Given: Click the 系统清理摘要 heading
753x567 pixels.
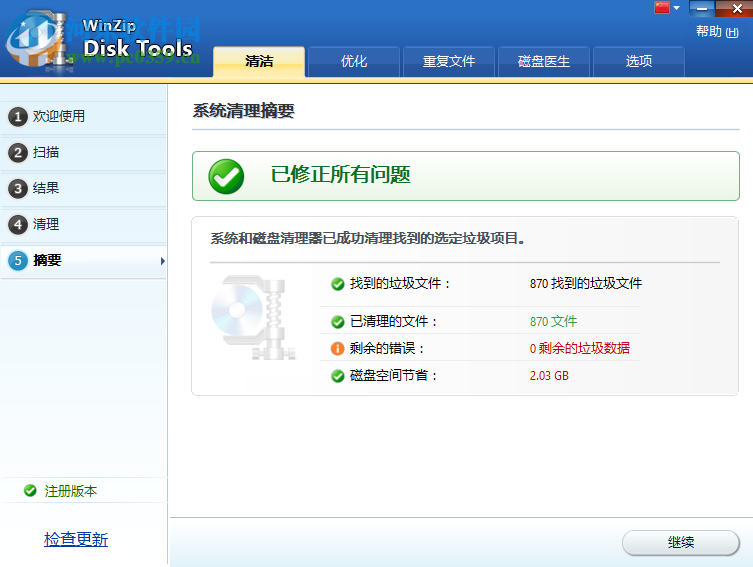Looking at the screenshot, I should click(243, 111).
